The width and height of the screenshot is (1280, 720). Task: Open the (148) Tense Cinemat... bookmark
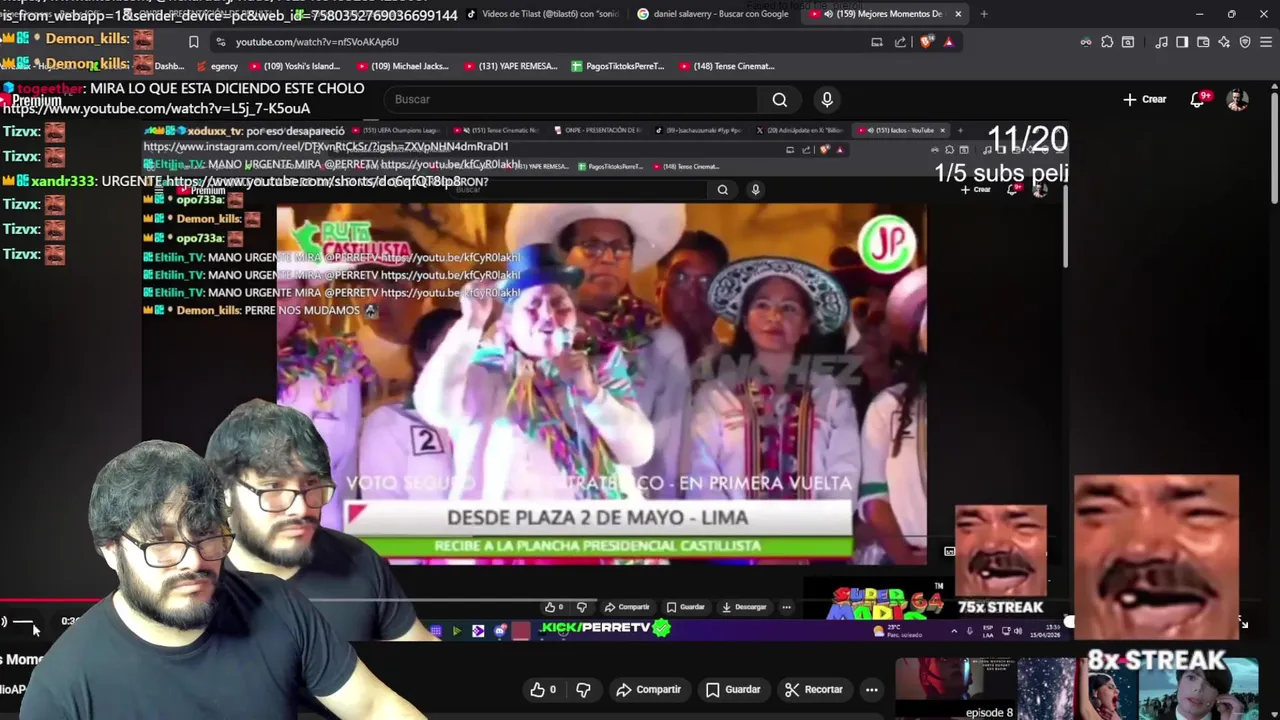tap(727, 66)
